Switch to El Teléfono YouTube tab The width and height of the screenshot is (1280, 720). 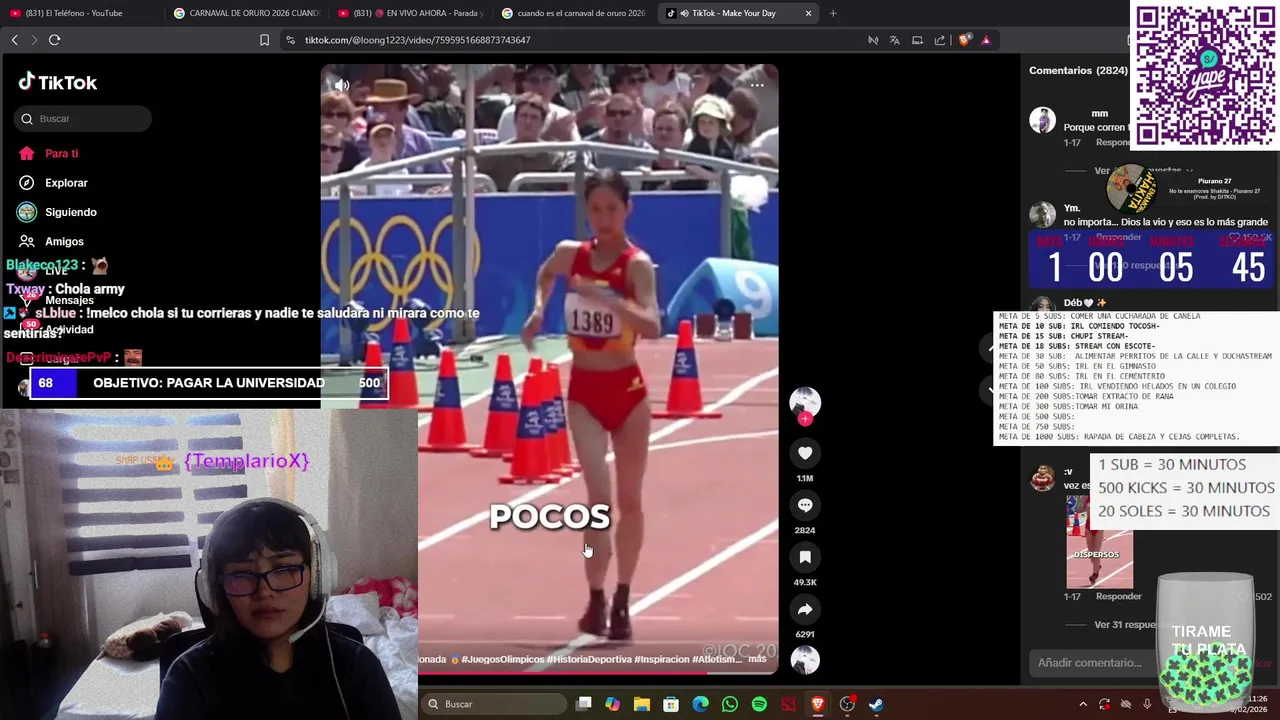point(80,13)
